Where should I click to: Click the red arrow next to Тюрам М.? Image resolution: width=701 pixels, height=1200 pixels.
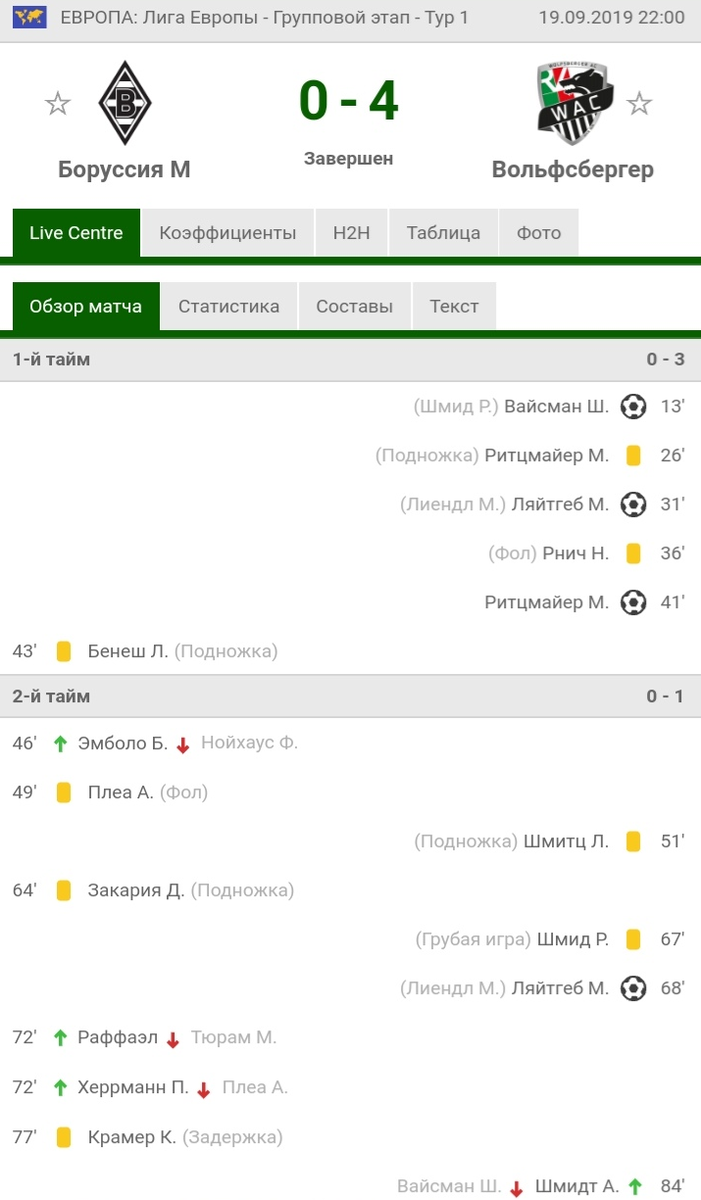[x=173, y=1039]
